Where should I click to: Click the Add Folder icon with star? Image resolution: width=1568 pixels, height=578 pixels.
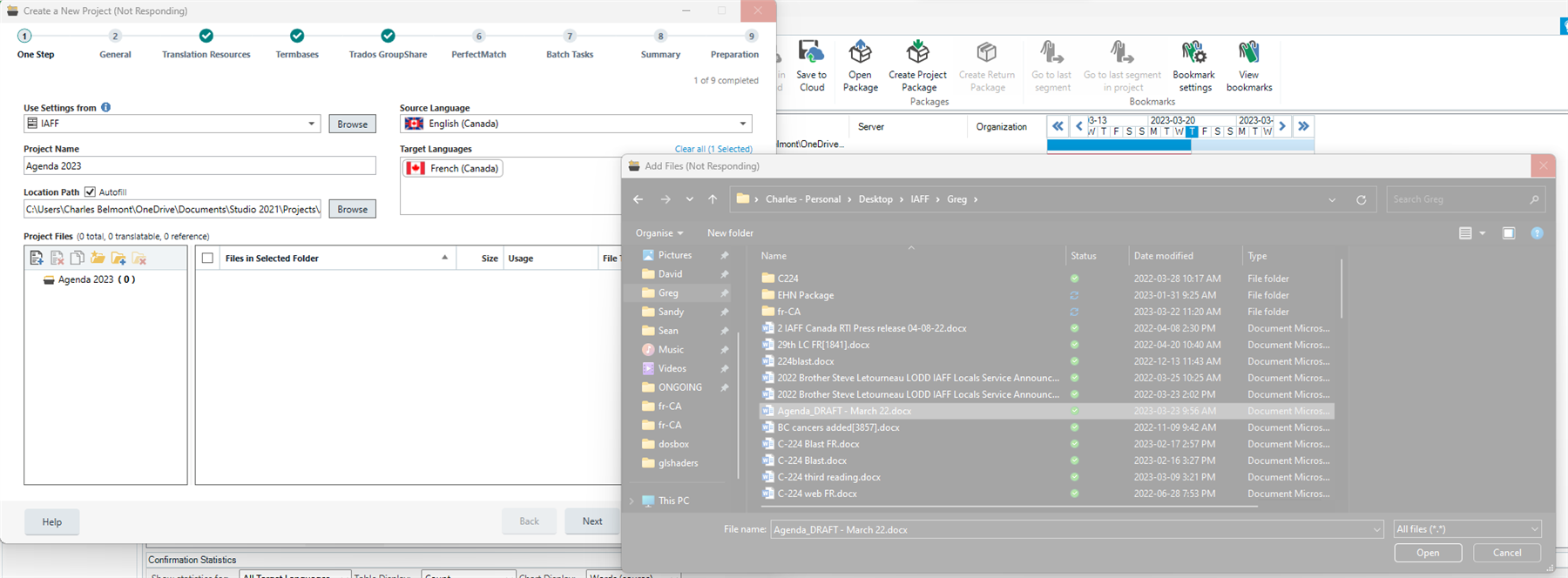click(98, 258)
